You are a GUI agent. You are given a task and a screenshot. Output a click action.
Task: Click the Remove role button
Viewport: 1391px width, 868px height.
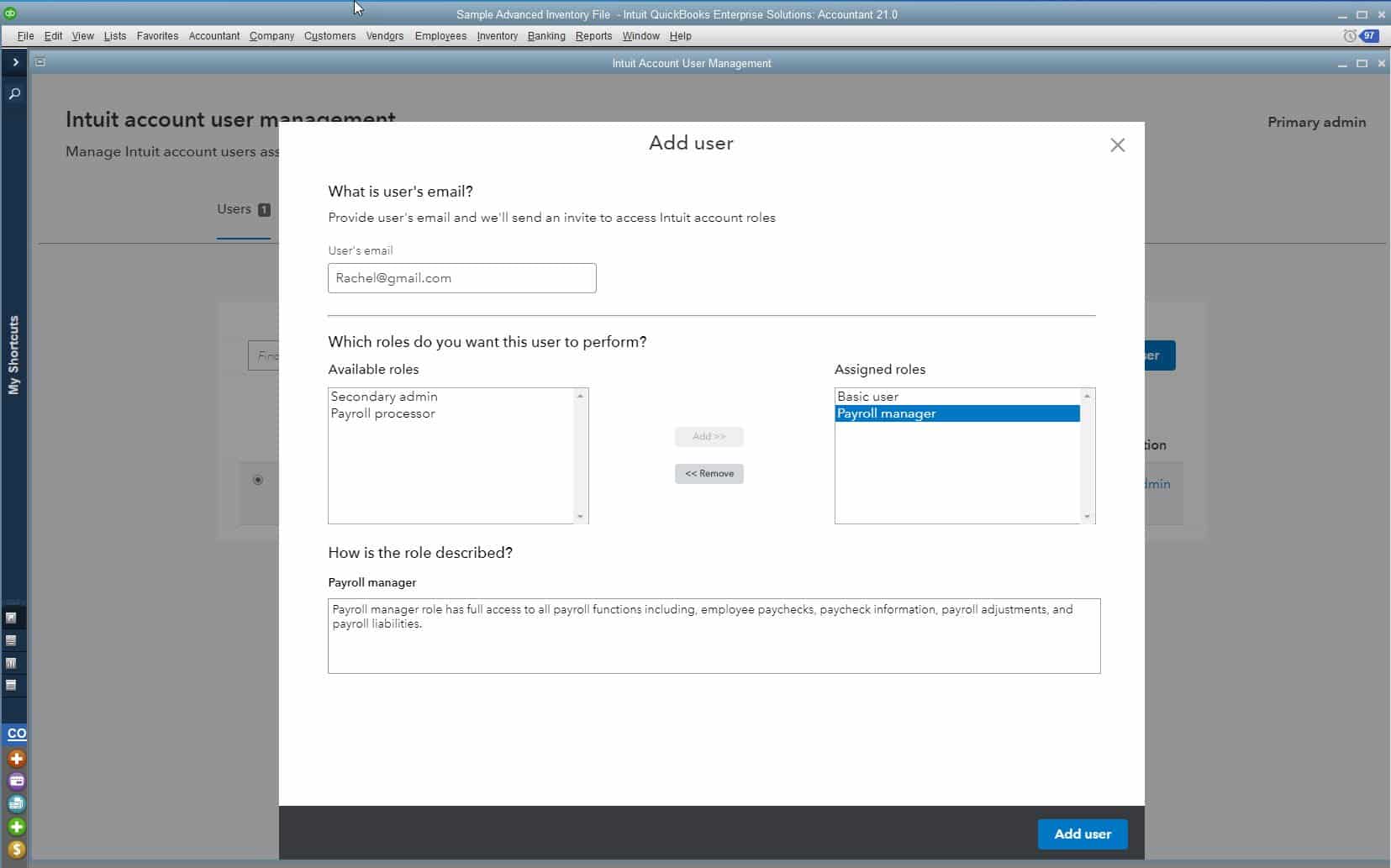(709, 474)
